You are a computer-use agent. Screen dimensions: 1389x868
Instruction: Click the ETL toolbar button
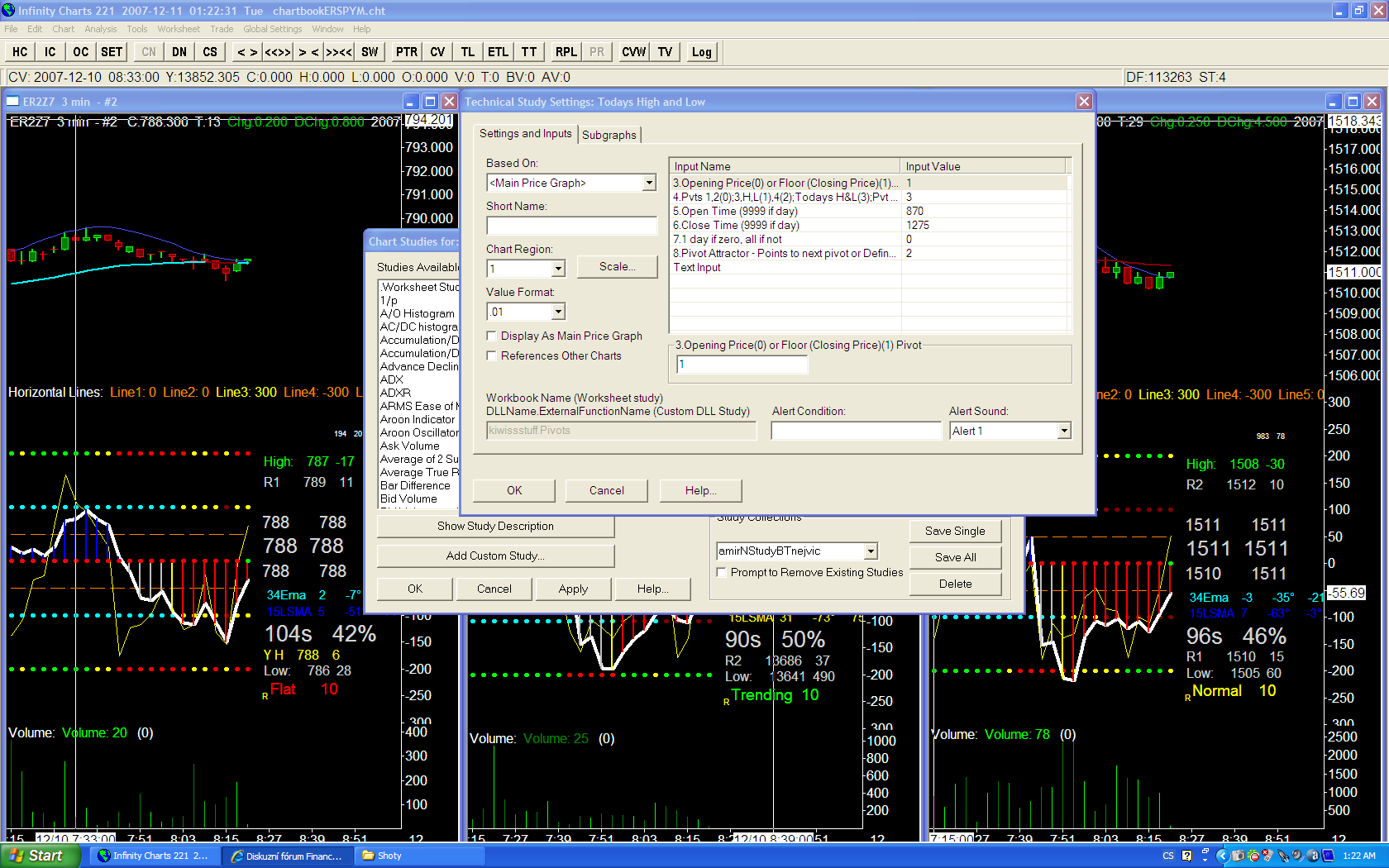coord(498,52)
